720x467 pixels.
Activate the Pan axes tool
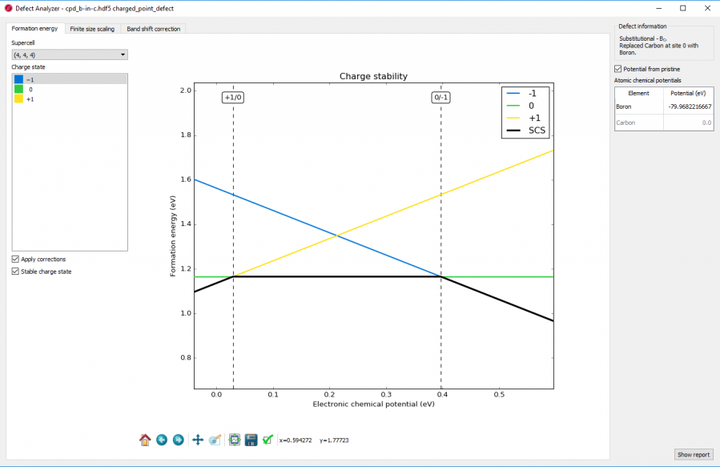pos(198,440)
